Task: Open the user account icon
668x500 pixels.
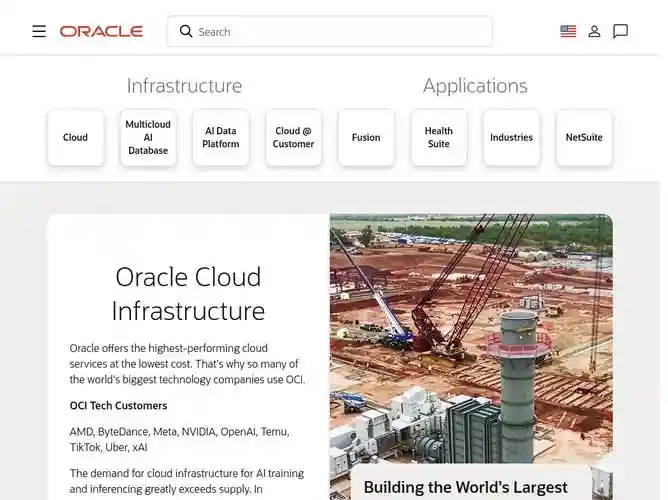Action: (x=594, y=32)
